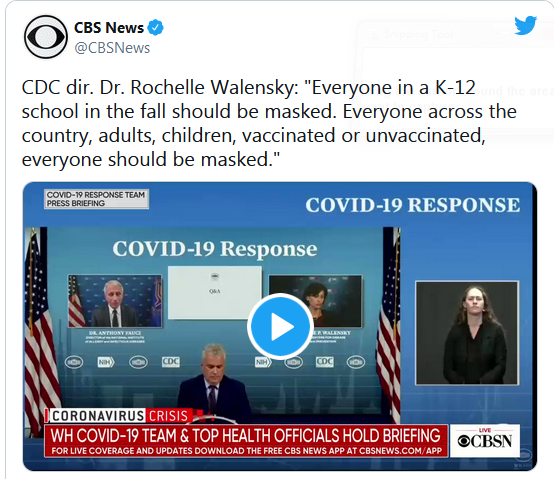554x479 pixels.
Task: Click the CBSNEWS.COM/APP download text
Action: (400, 451)
